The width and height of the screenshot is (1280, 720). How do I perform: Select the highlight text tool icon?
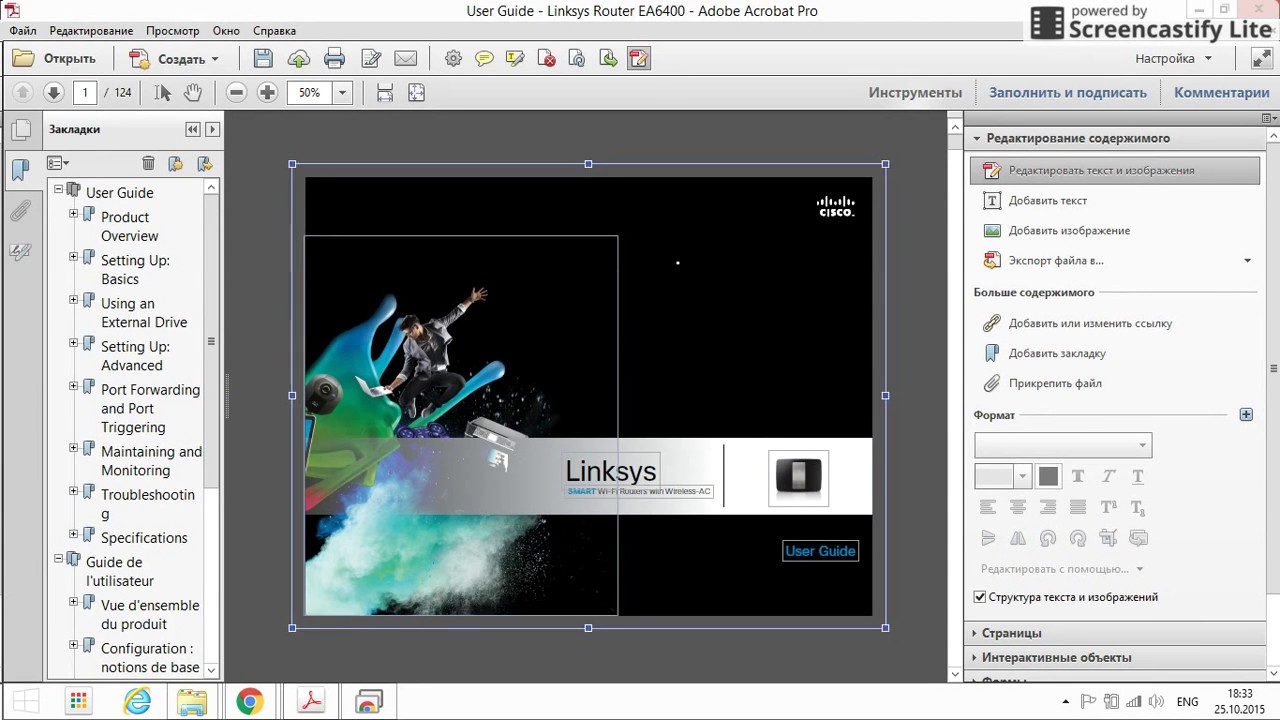click(515, 59)
